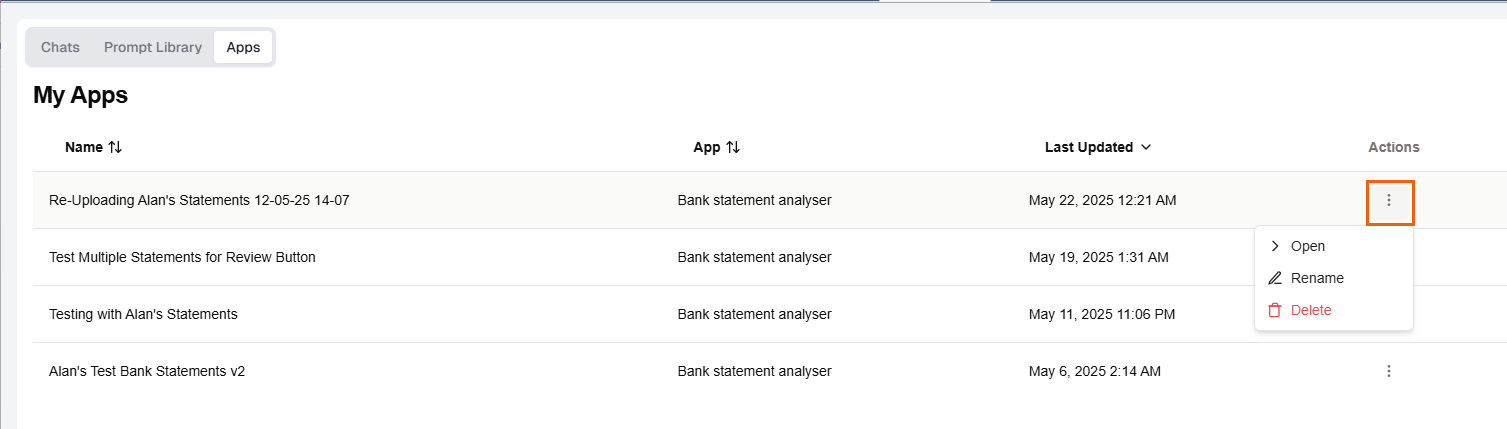Click the three-dot actions icon for Re-Uploading Alan's Statements
Viewport: 1507px width, 429px height.
click(x=1389, y=201)
